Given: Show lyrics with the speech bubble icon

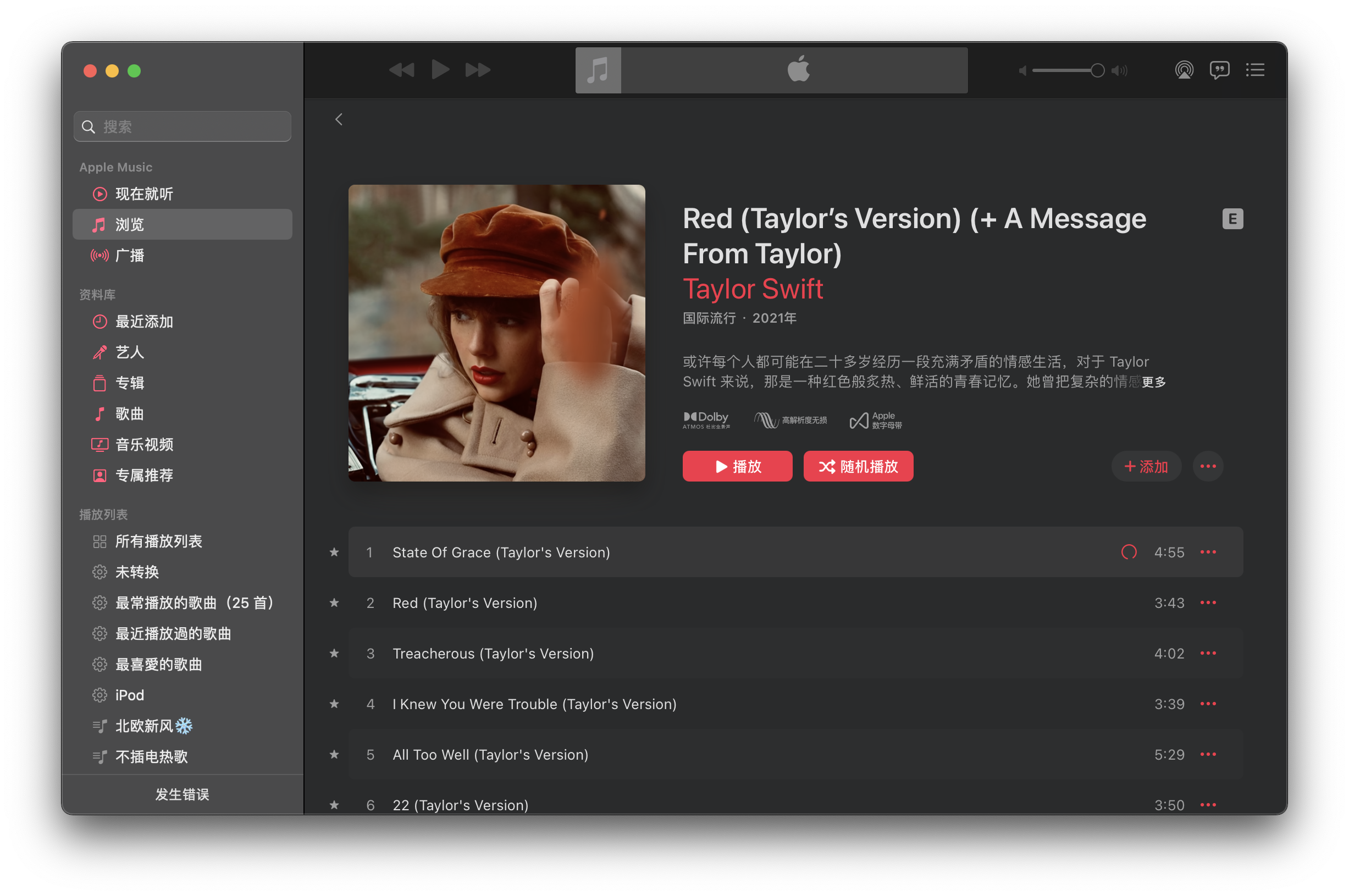Looking at the screenshot, I should pyautogui.click(x=1219, y=70).
